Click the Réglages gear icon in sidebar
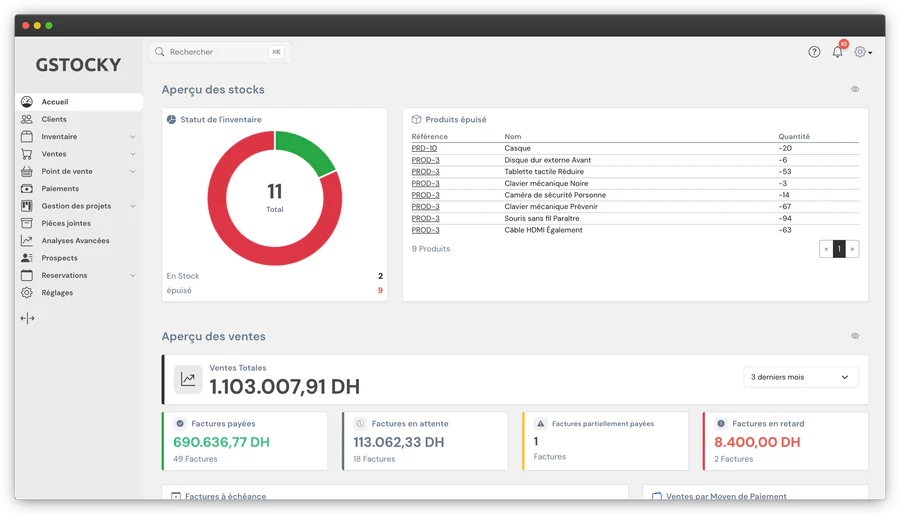Viewport: 900px width, 514px height. [27, 293]
